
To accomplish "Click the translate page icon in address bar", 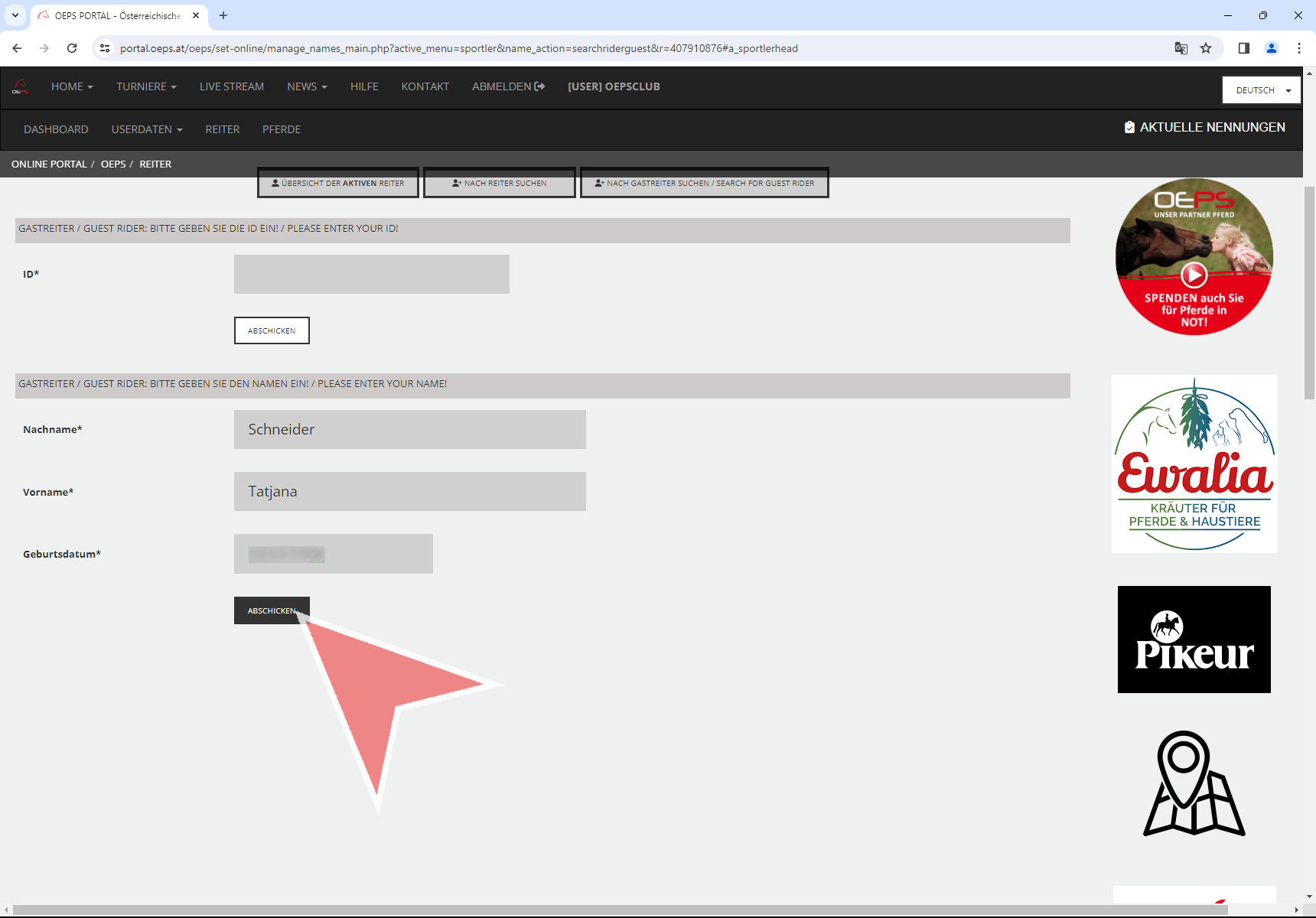I will 1181,48.
